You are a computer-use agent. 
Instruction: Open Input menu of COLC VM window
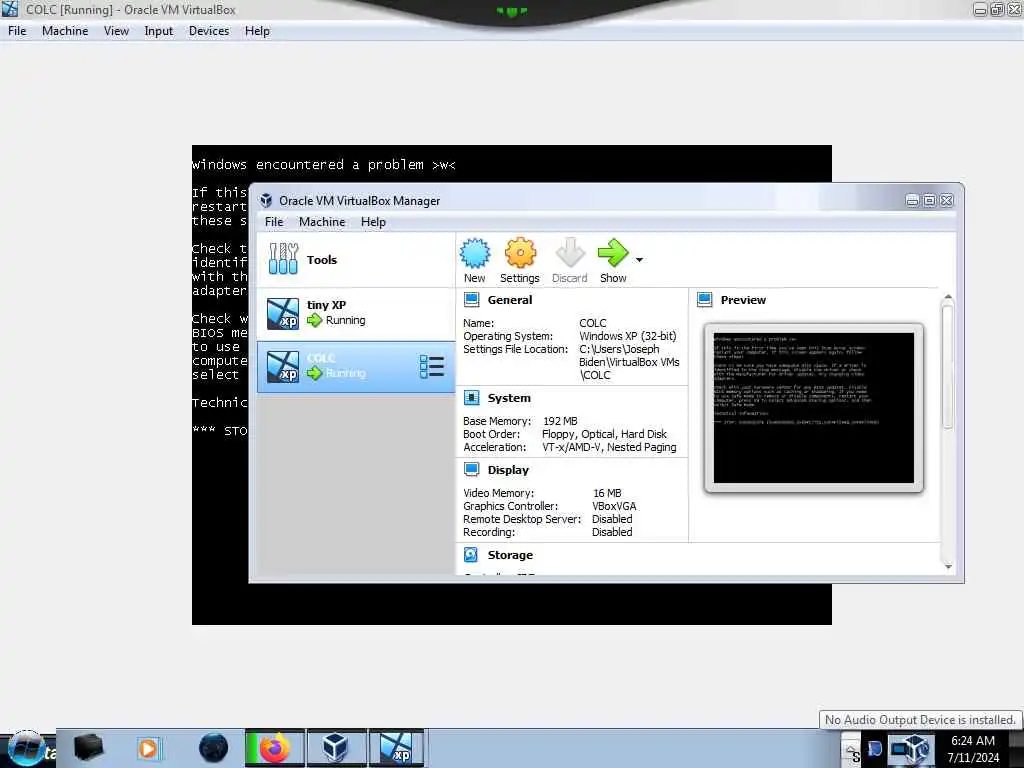click(159, 31)
